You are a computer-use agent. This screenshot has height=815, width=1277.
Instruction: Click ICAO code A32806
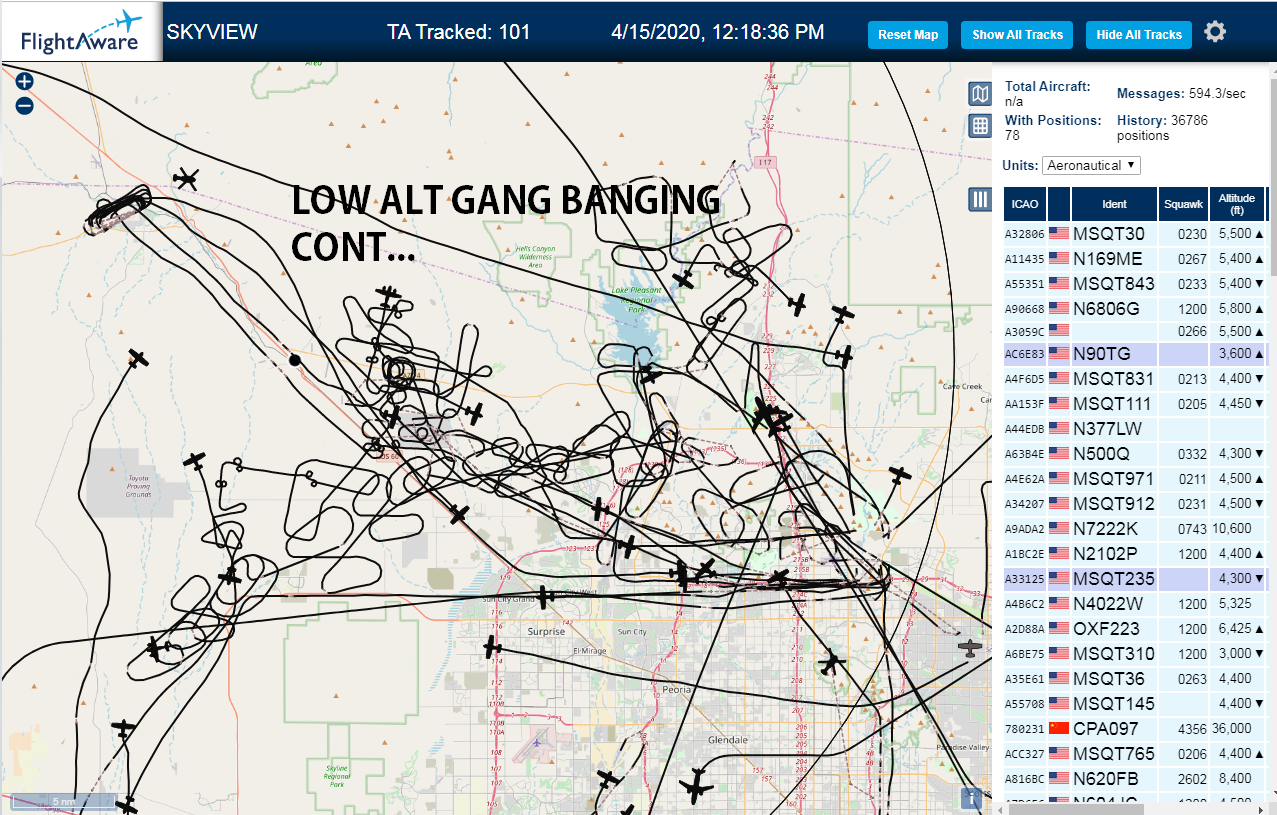click(x=1024, y=234)
